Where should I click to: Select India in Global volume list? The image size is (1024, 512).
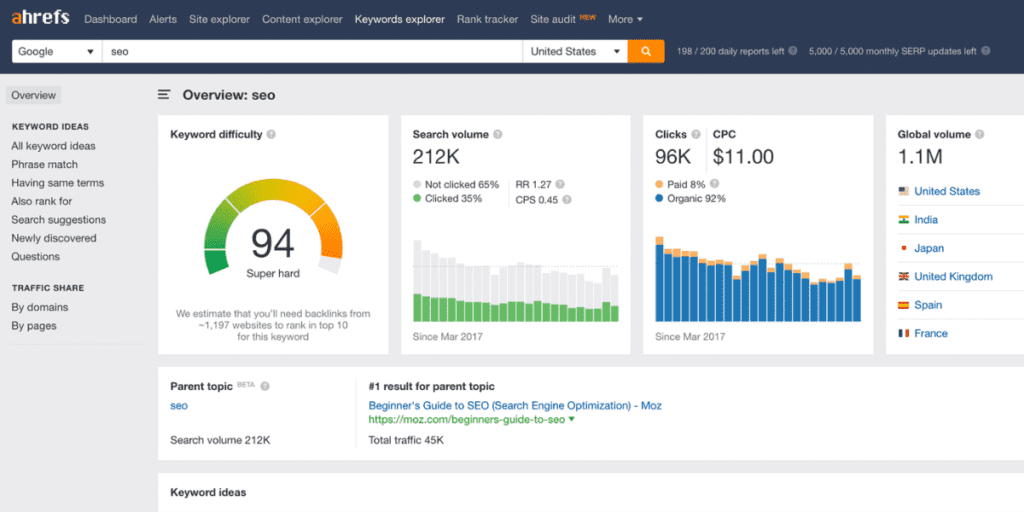[x=925, y=220]
